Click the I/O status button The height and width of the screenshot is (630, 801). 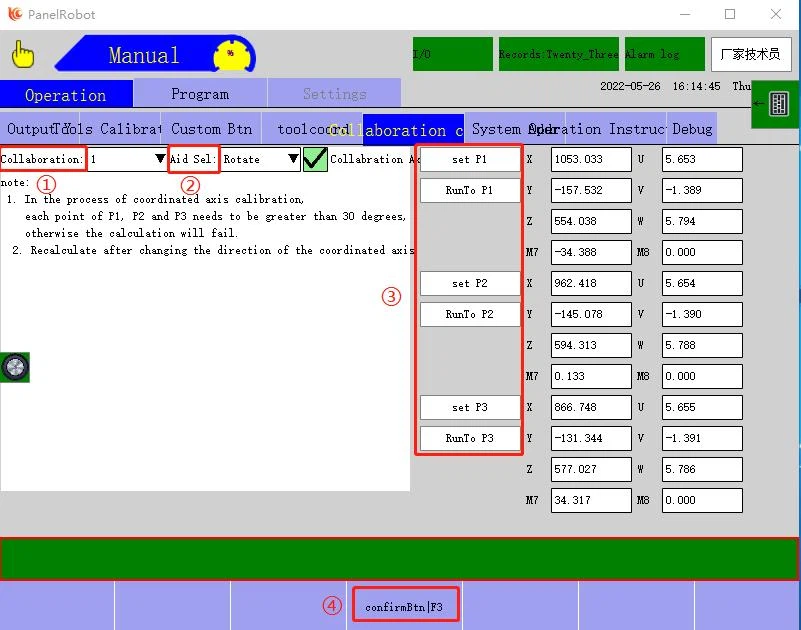452,54
